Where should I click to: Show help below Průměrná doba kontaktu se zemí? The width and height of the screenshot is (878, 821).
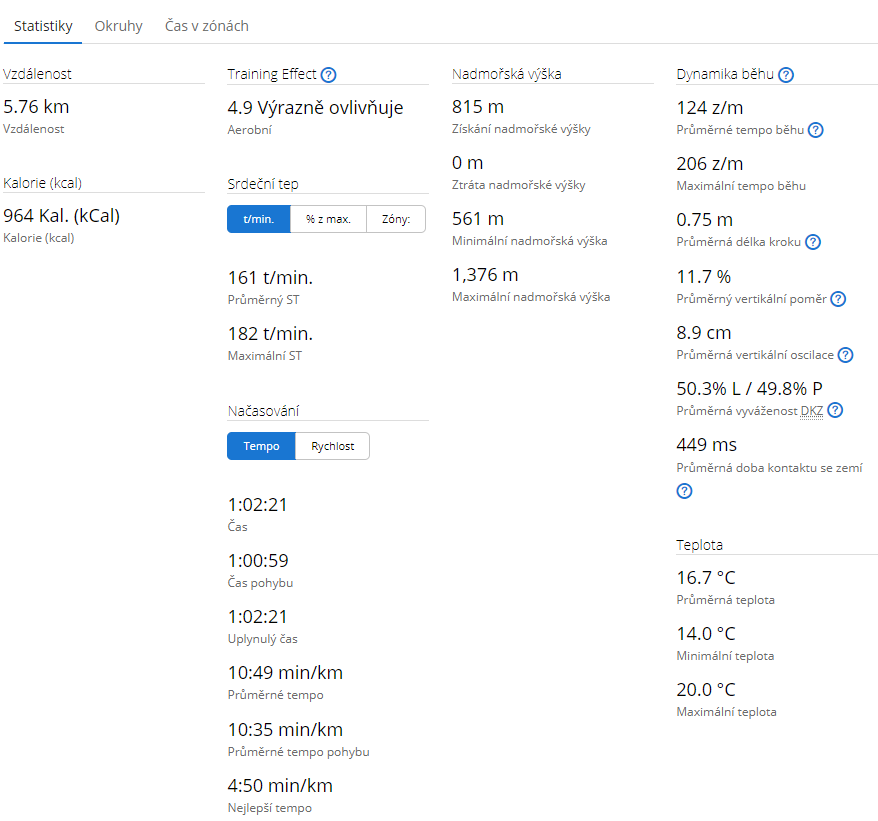[685, 490]
